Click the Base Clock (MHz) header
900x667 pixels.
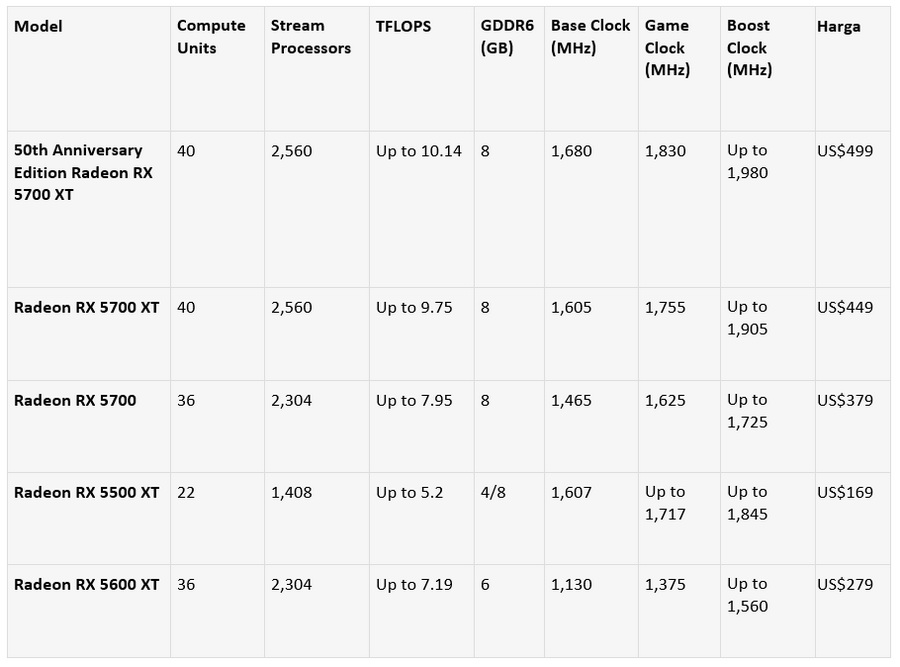point(590,37)
